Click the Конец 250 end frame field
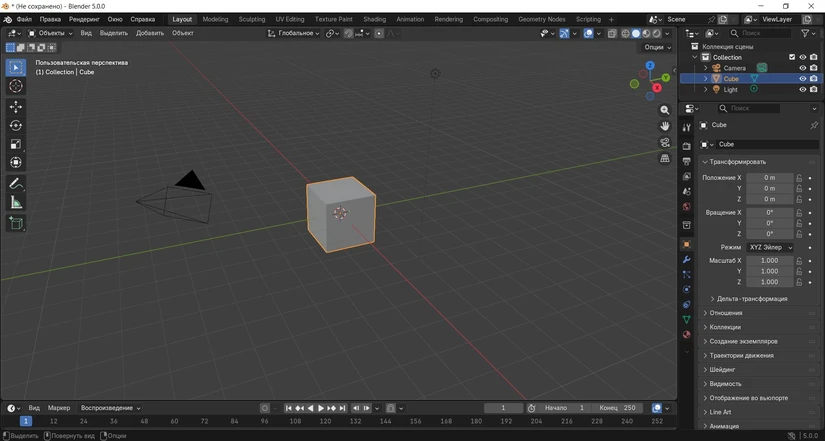 point(616,408)
